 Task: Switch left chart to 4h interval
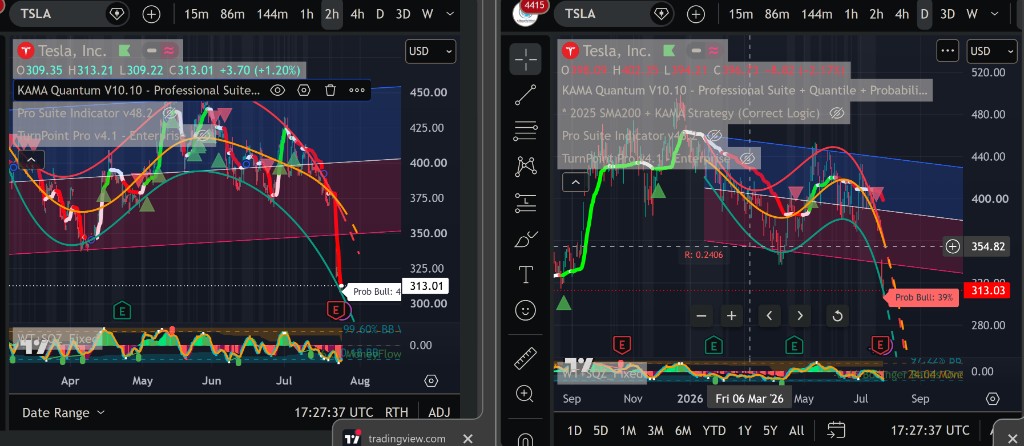click(357, 14)
